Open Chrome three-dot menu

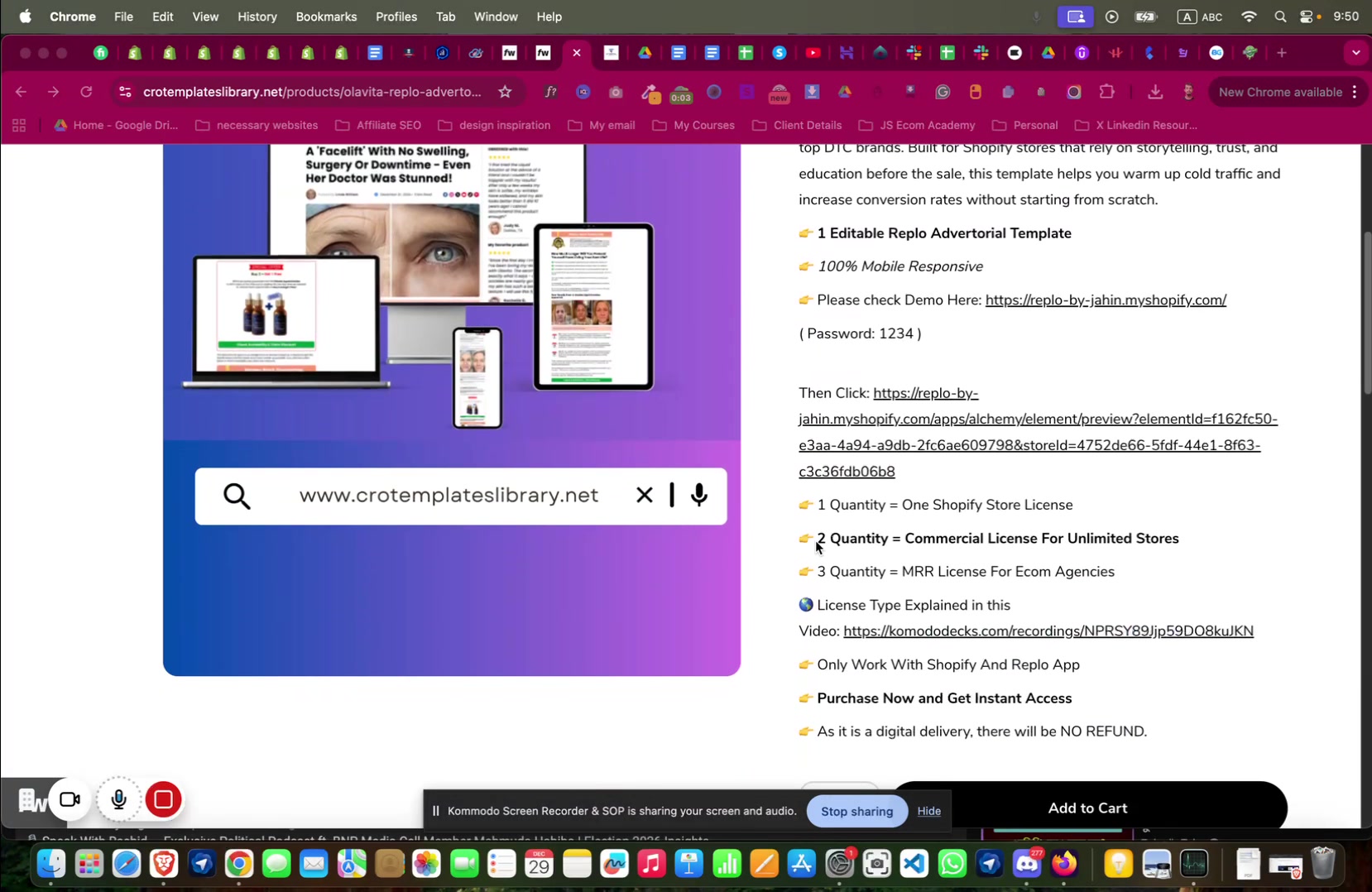click(x=1355, y=92)
